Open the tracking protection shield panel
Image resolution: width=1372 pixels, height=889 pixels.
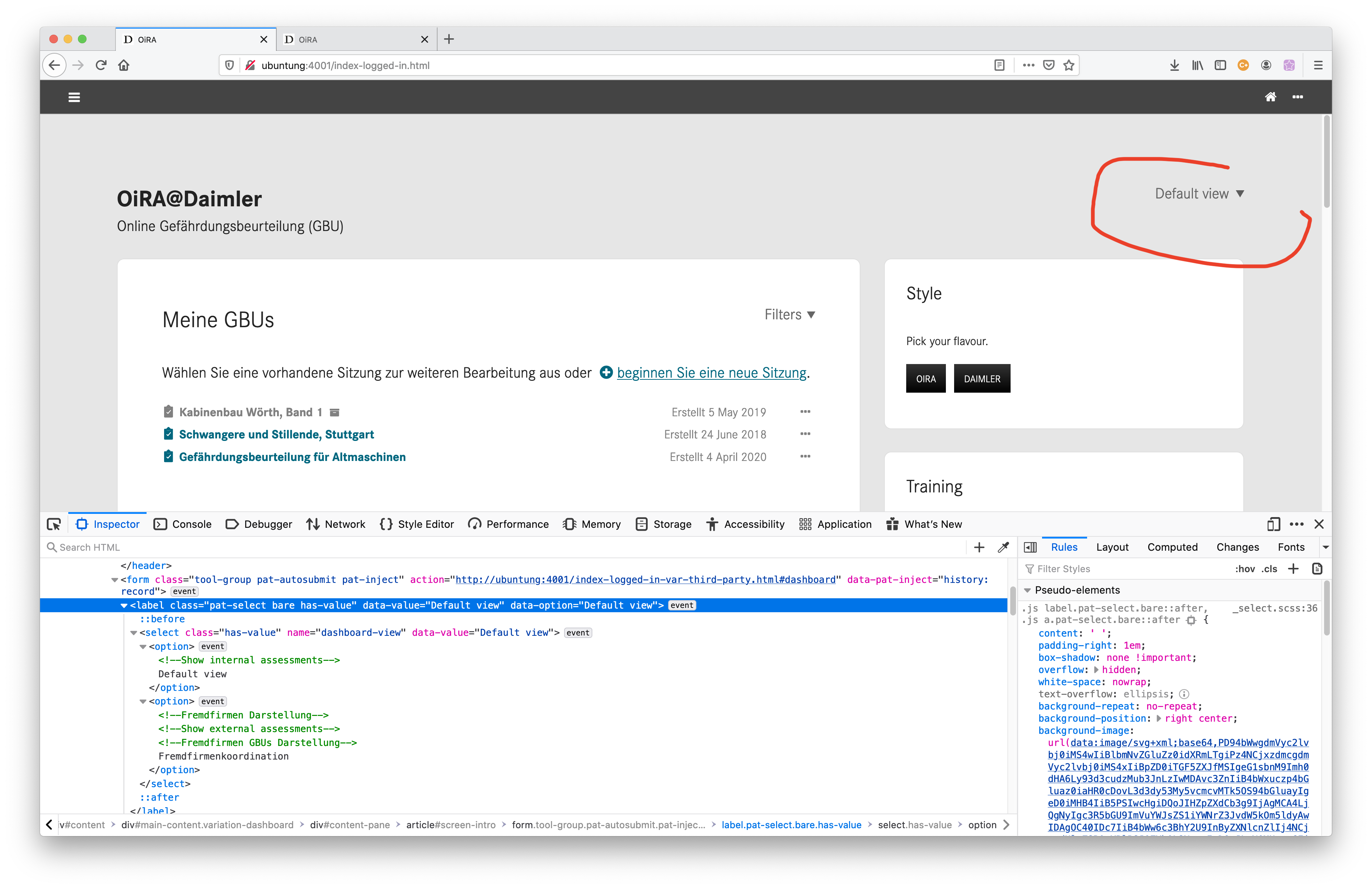tap(229, 65)
